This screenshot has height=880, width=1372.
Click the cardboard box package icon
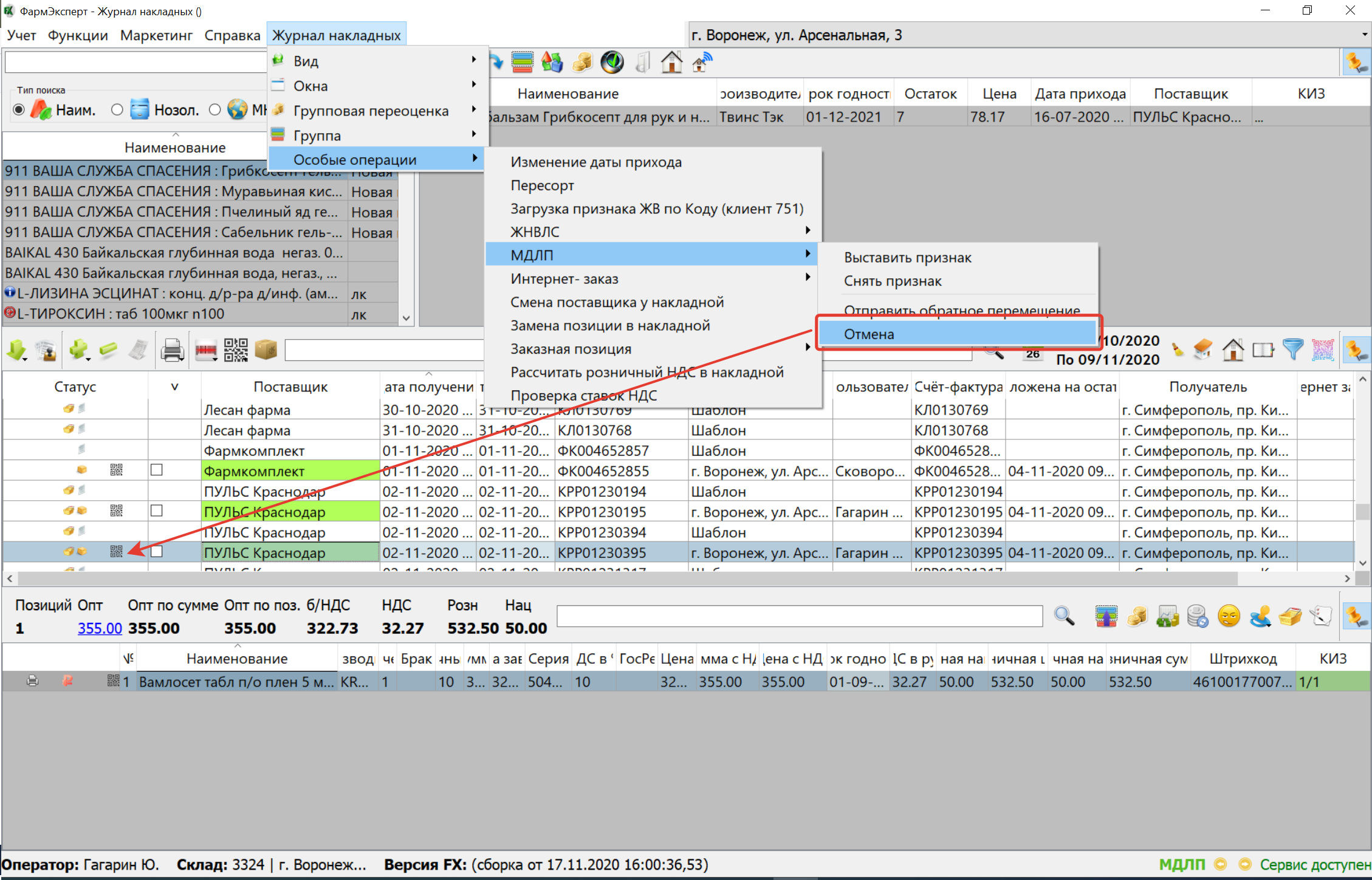266,349
